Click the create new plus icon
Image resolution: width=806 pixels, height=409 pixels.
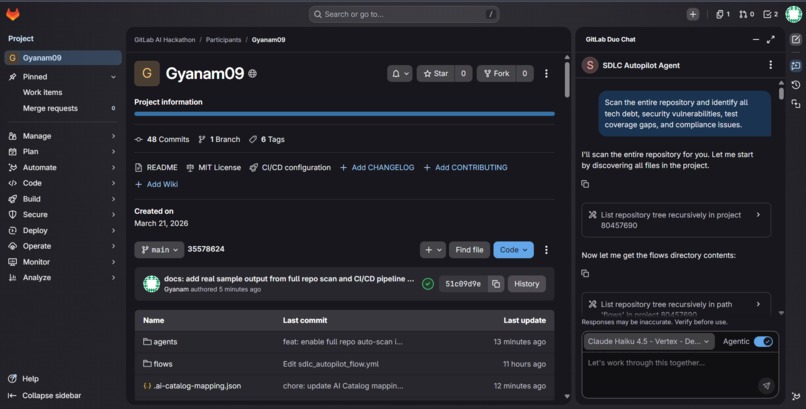pos(693,14)
